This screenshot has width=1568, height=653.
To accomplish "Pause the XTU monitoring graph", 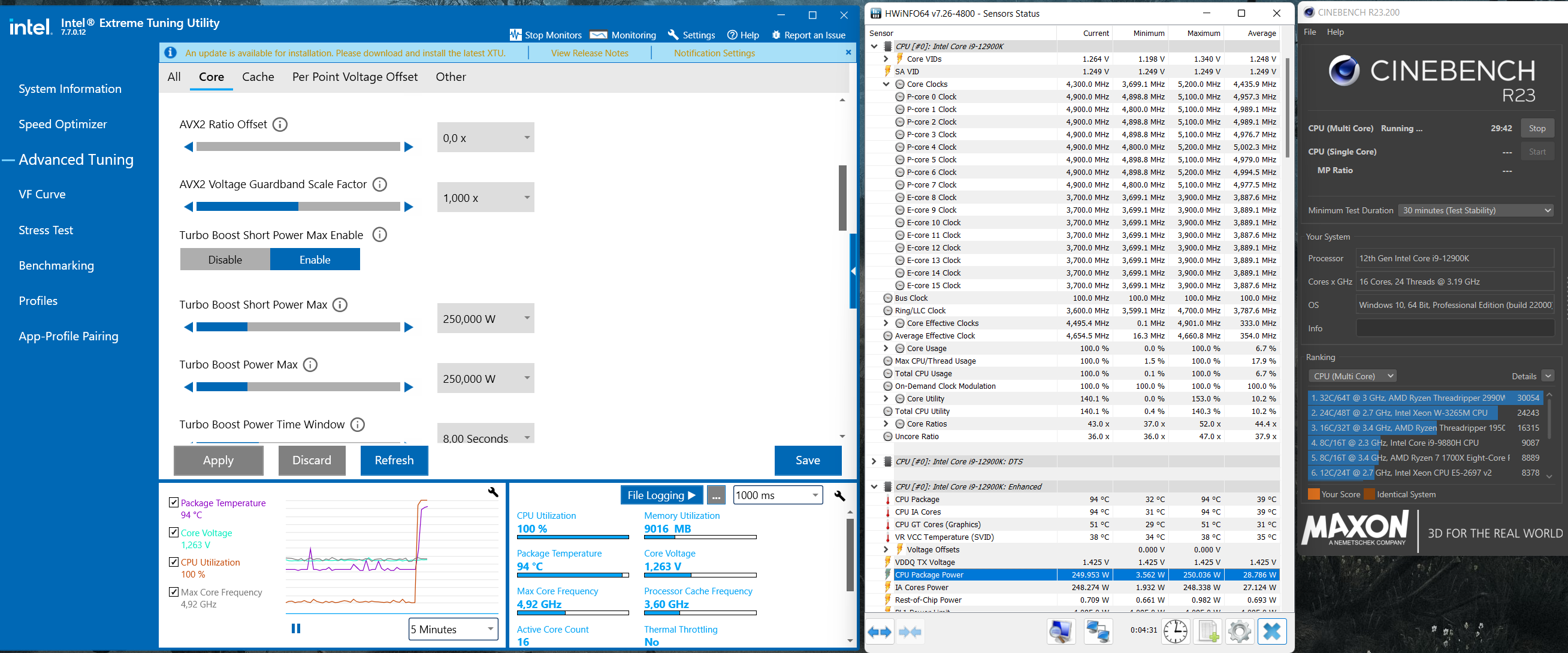I will pos(296,628).
